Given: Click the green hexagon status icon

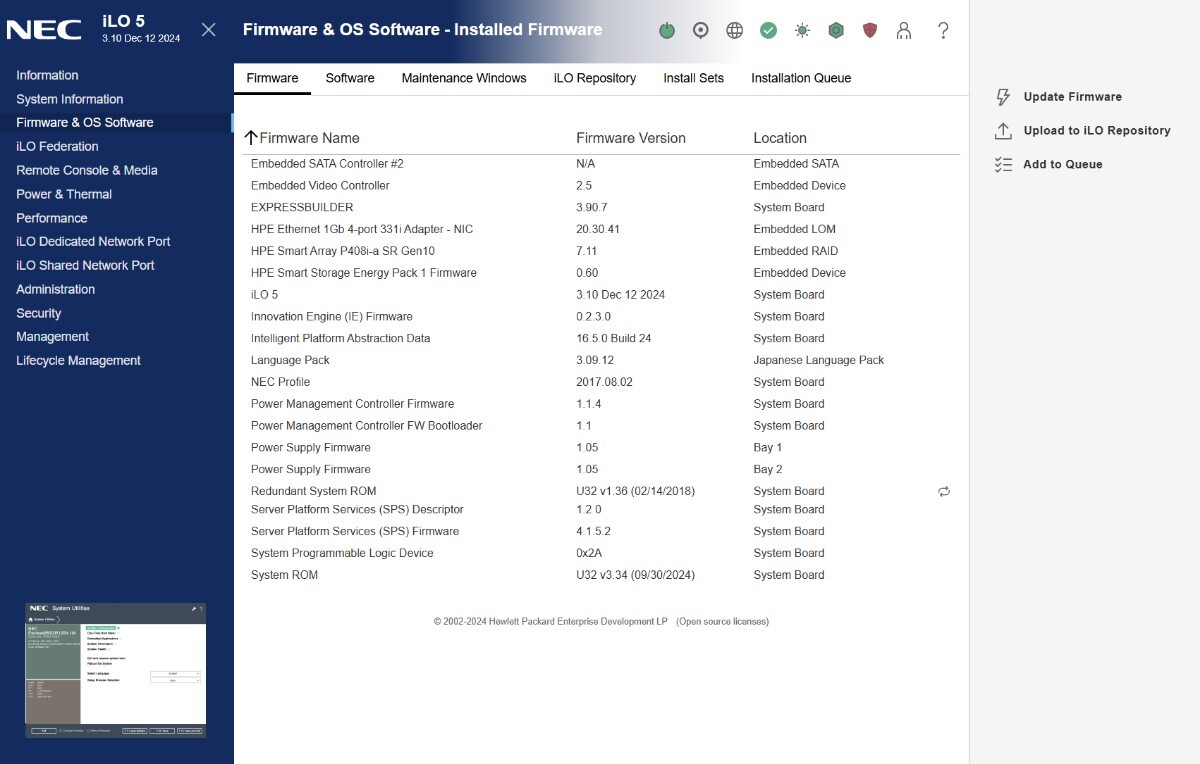Looking at the screenshot, I should (x=836, y=30).
